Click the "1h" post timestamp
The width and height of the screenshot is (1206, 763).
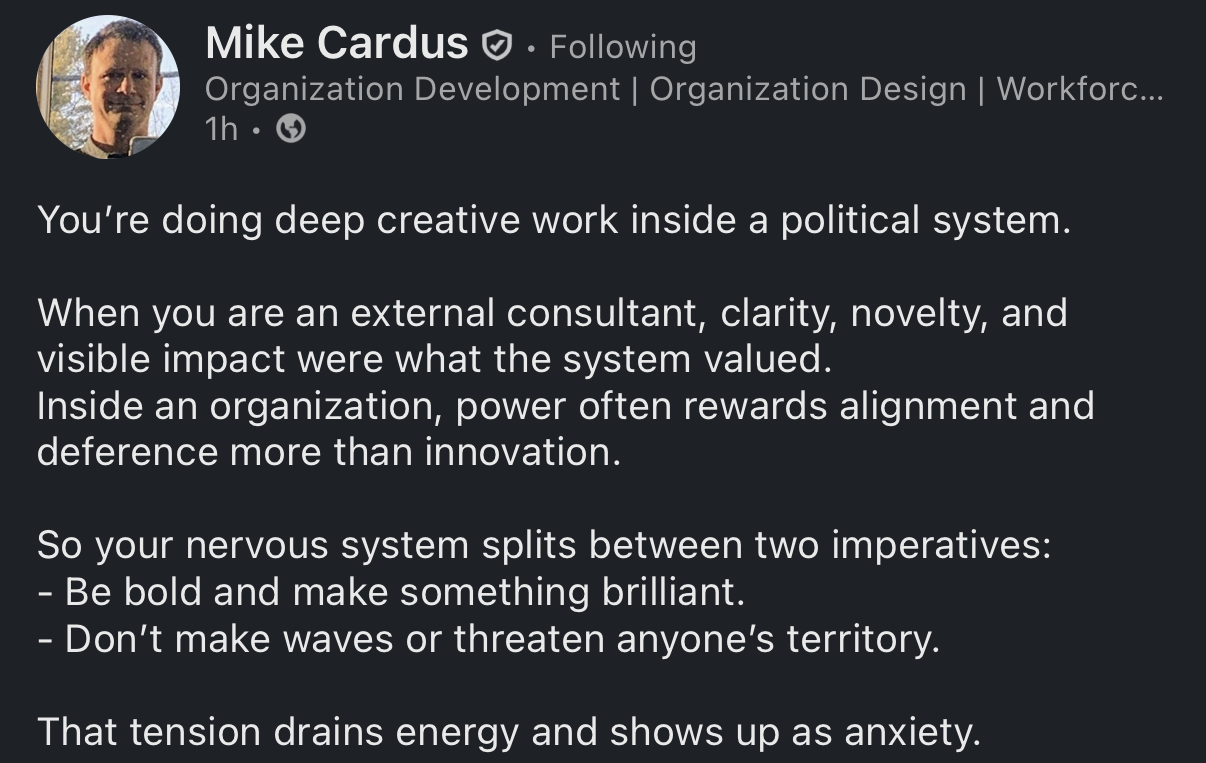click(221, 130)
